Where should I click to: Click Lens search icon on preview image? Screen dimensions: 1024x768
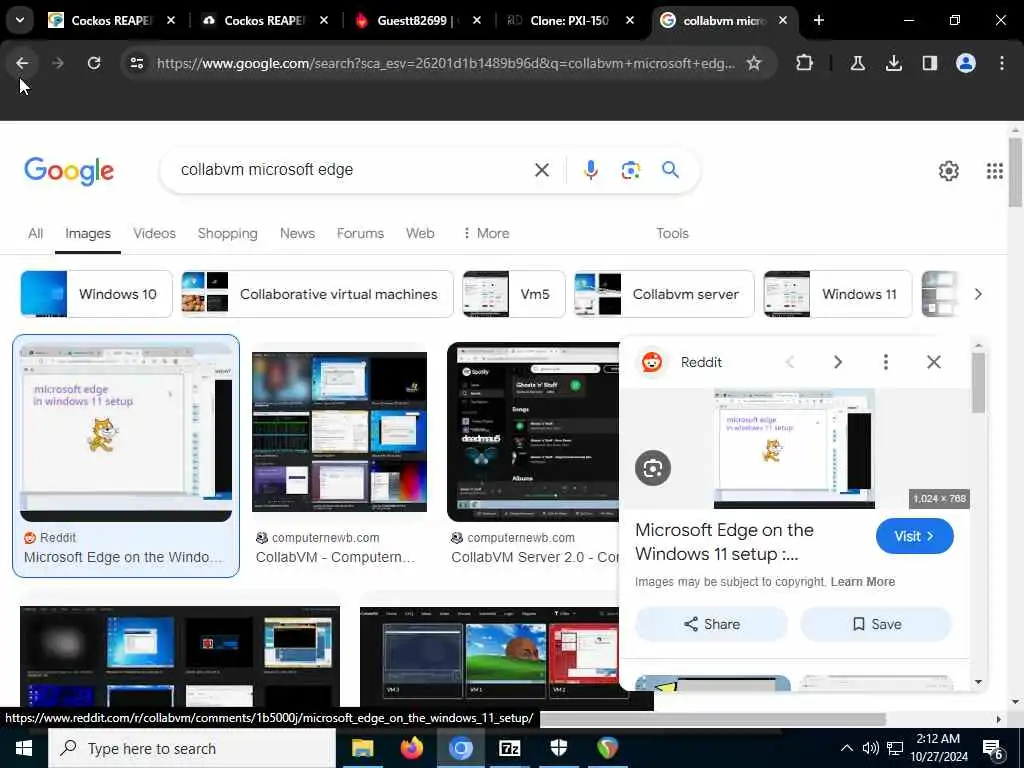pos(652,468)
